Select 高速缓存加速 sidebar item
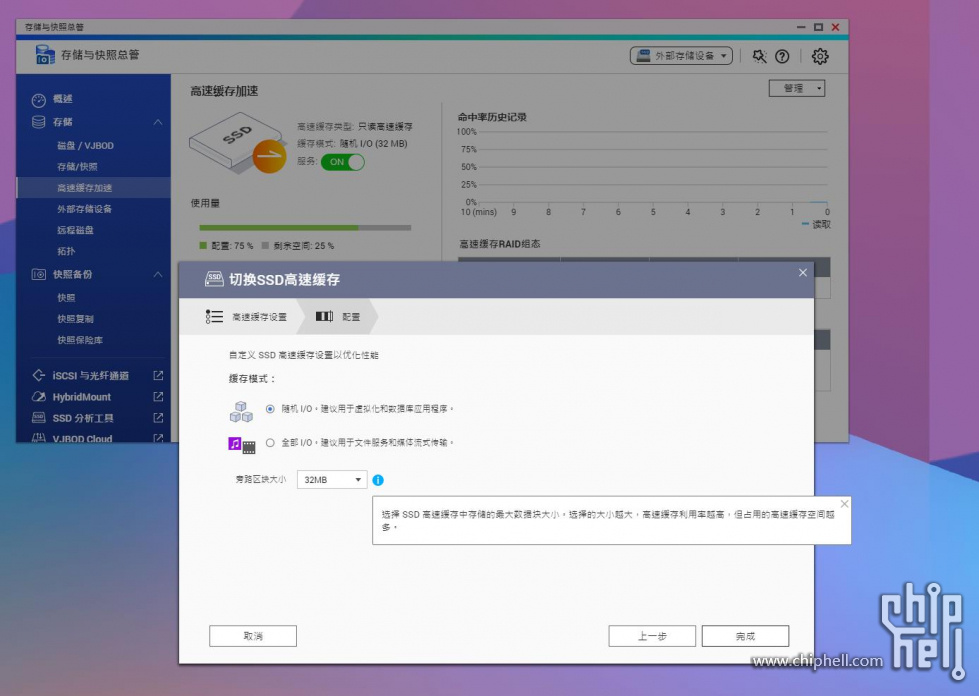Screen dimensions: 979x696 93,188
